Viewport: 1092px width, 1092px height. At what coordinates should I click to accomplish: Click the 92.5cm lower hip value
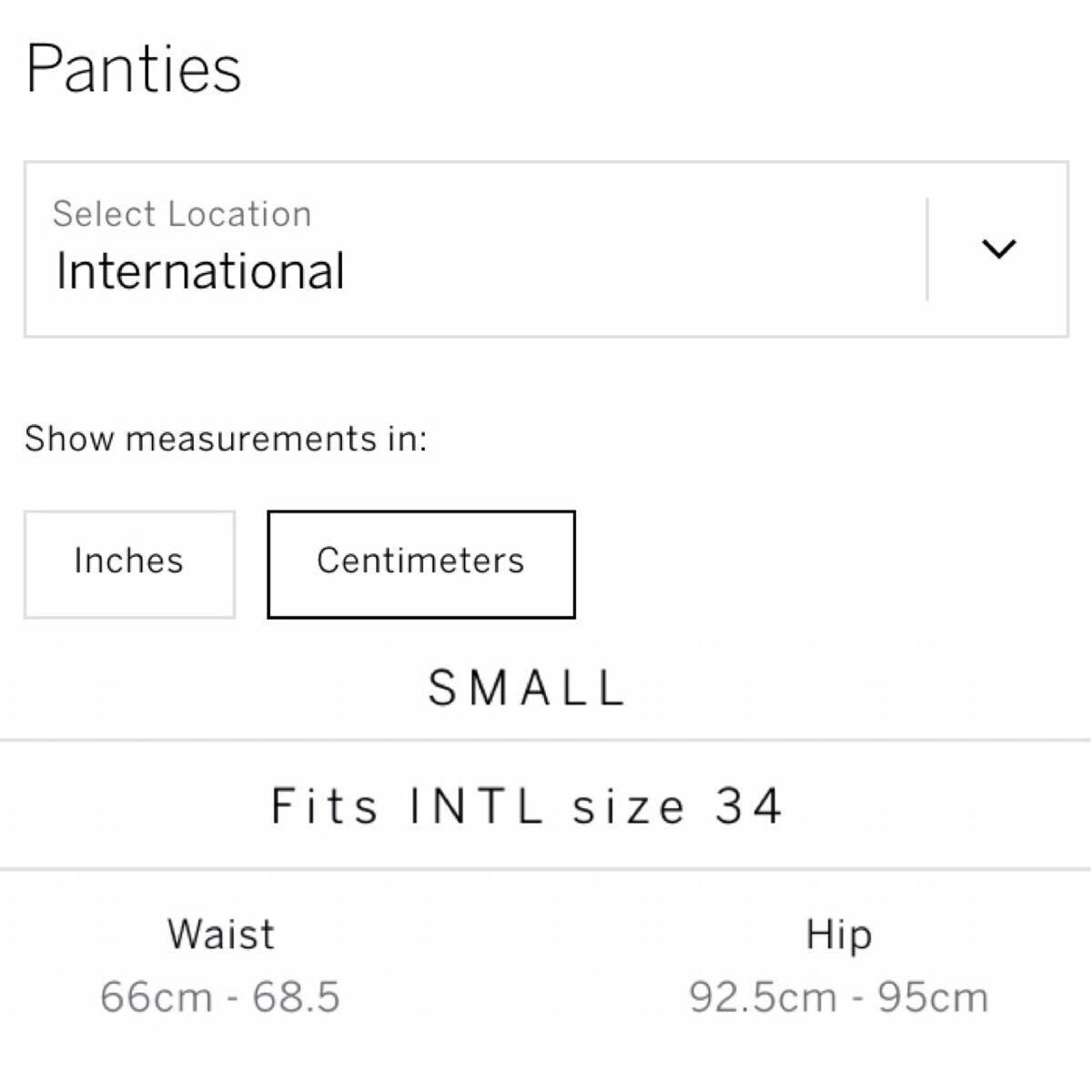point(762,996)
